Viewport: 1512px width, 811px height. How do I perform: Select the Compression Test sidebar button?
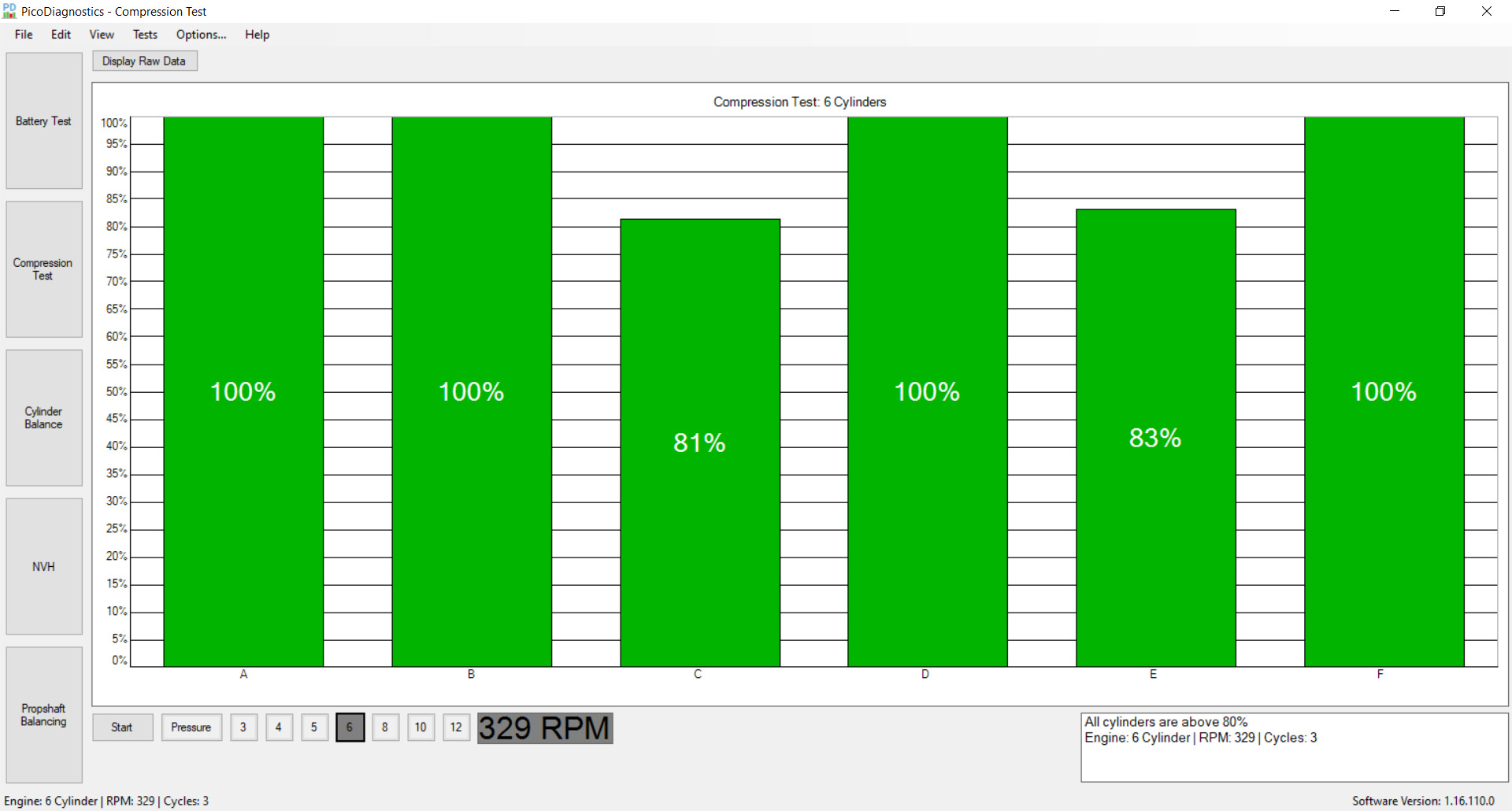tap(44, 269)
